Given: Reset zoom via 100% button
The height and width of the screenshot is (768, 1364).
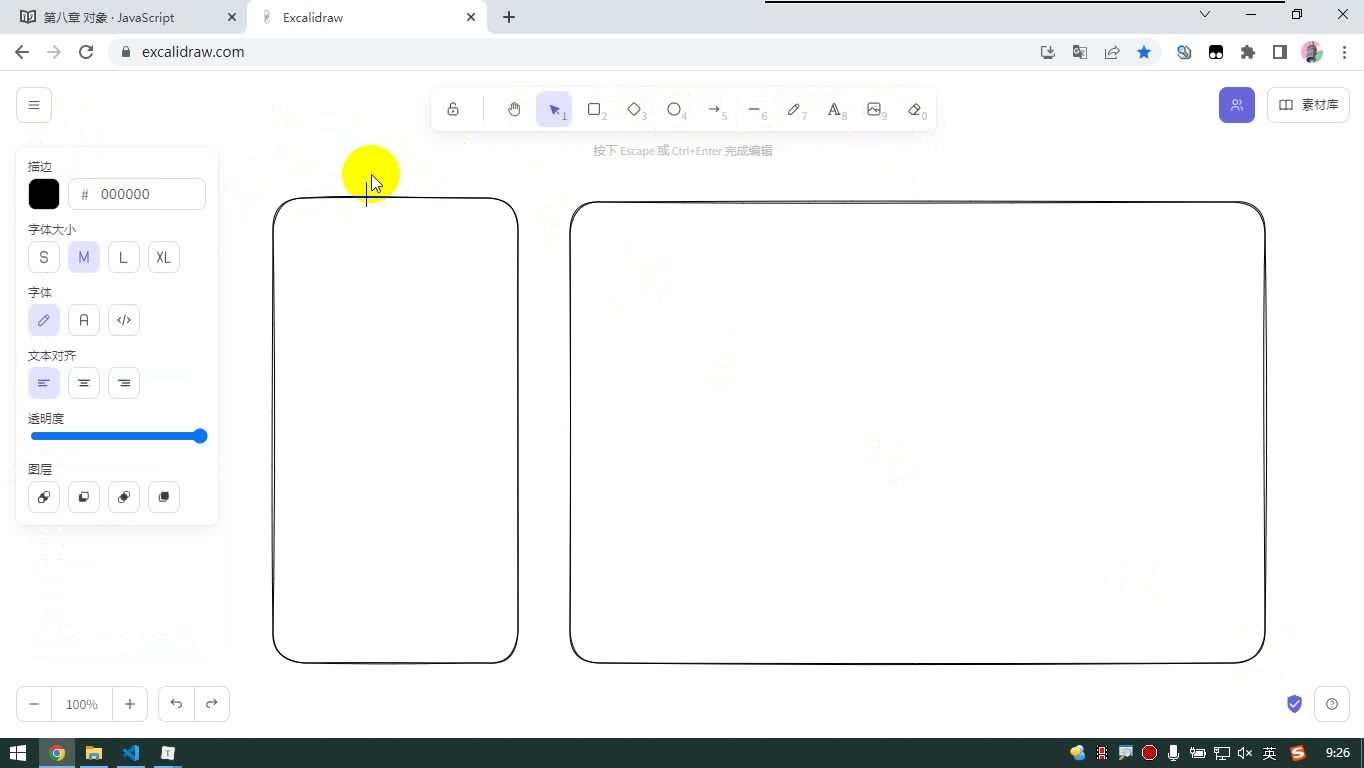Looking at the screenshot, I should [x=82, y=704].
